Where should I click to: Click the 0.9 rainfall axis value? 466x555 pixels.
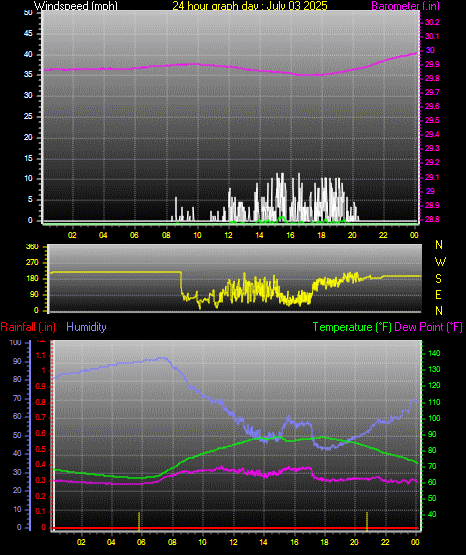click(x=41, y=386)
